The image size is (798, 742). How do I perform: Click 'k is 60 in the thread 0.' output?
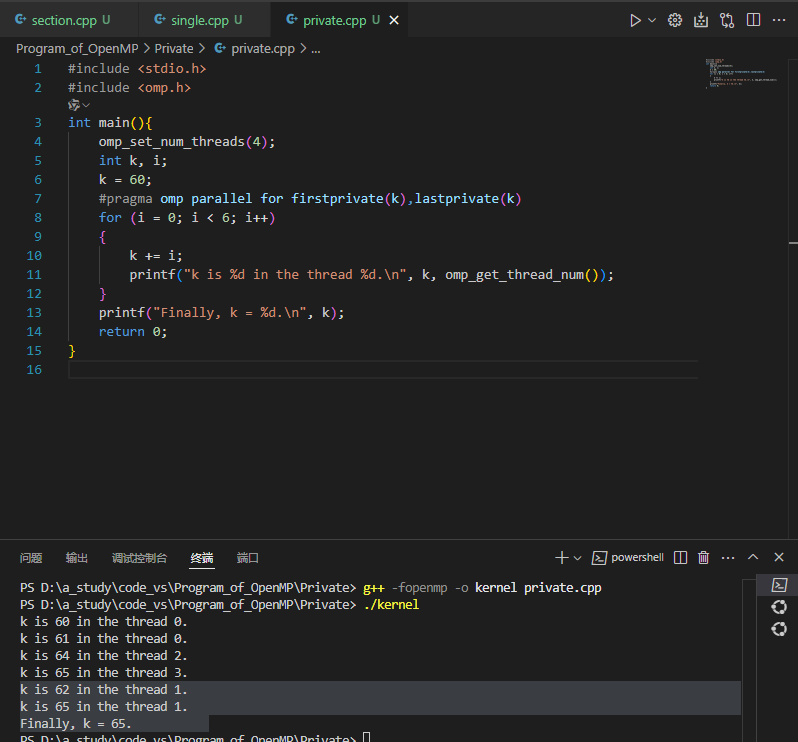(104, 622)
